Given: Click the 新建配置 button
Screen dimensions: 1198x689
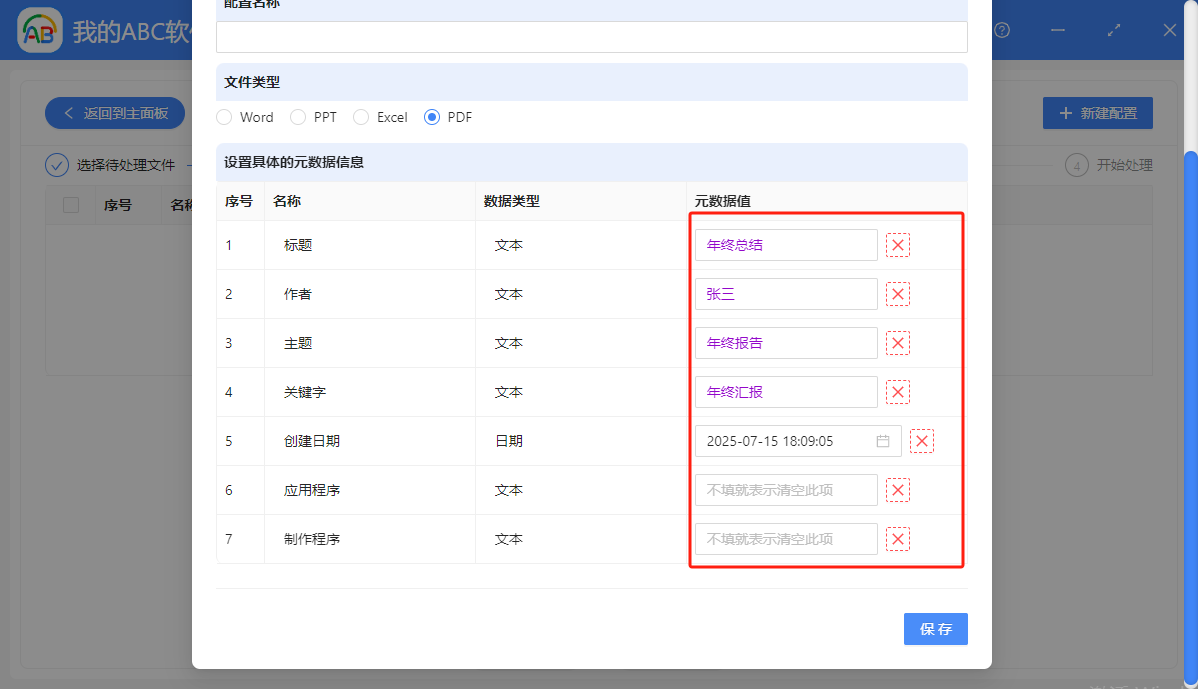Looking at the screenshot, I should click(x=1097, y=112).
